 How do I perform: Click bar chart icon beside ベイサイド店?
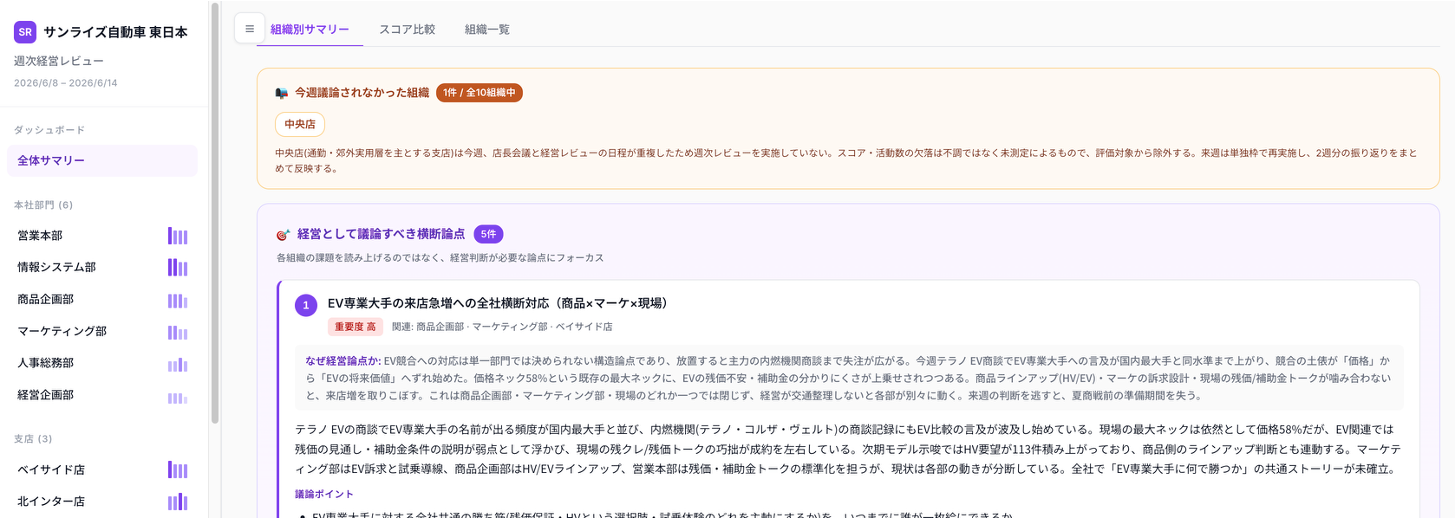178,470
